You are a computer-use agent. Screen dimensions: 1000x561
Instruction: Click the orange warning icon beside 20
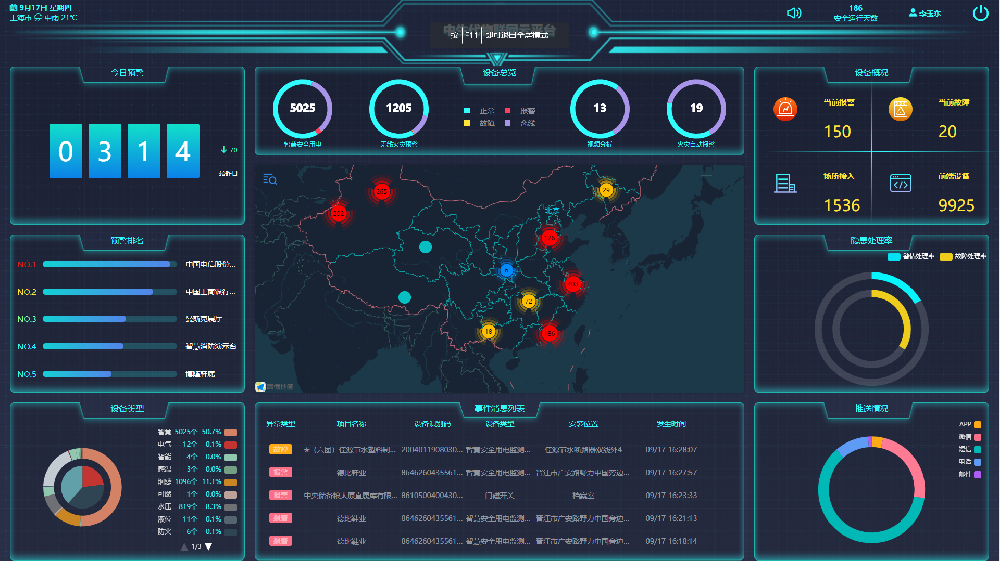coord(900,108)
